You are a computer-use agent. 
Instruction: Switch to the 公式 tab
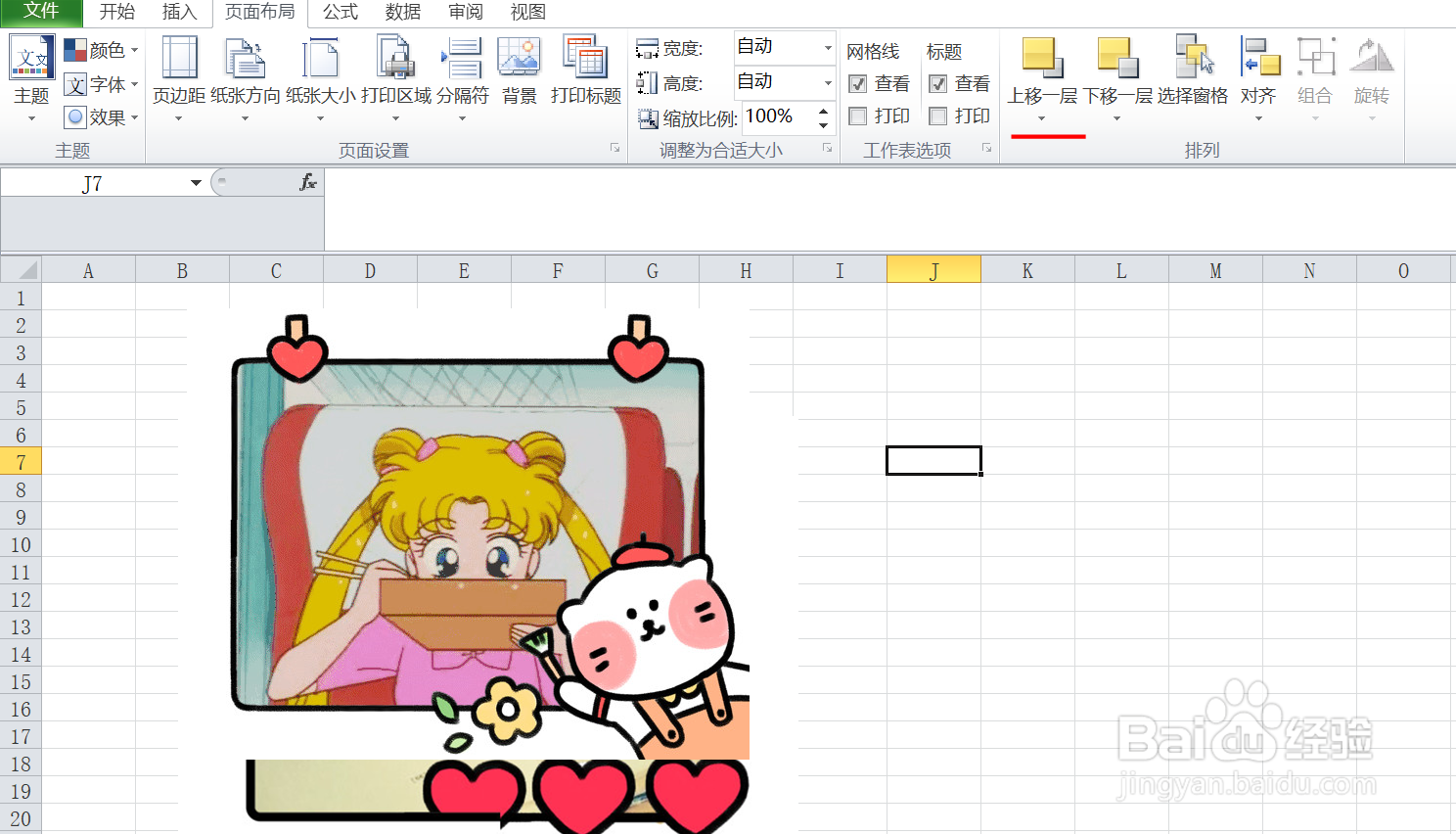point(341,12)
